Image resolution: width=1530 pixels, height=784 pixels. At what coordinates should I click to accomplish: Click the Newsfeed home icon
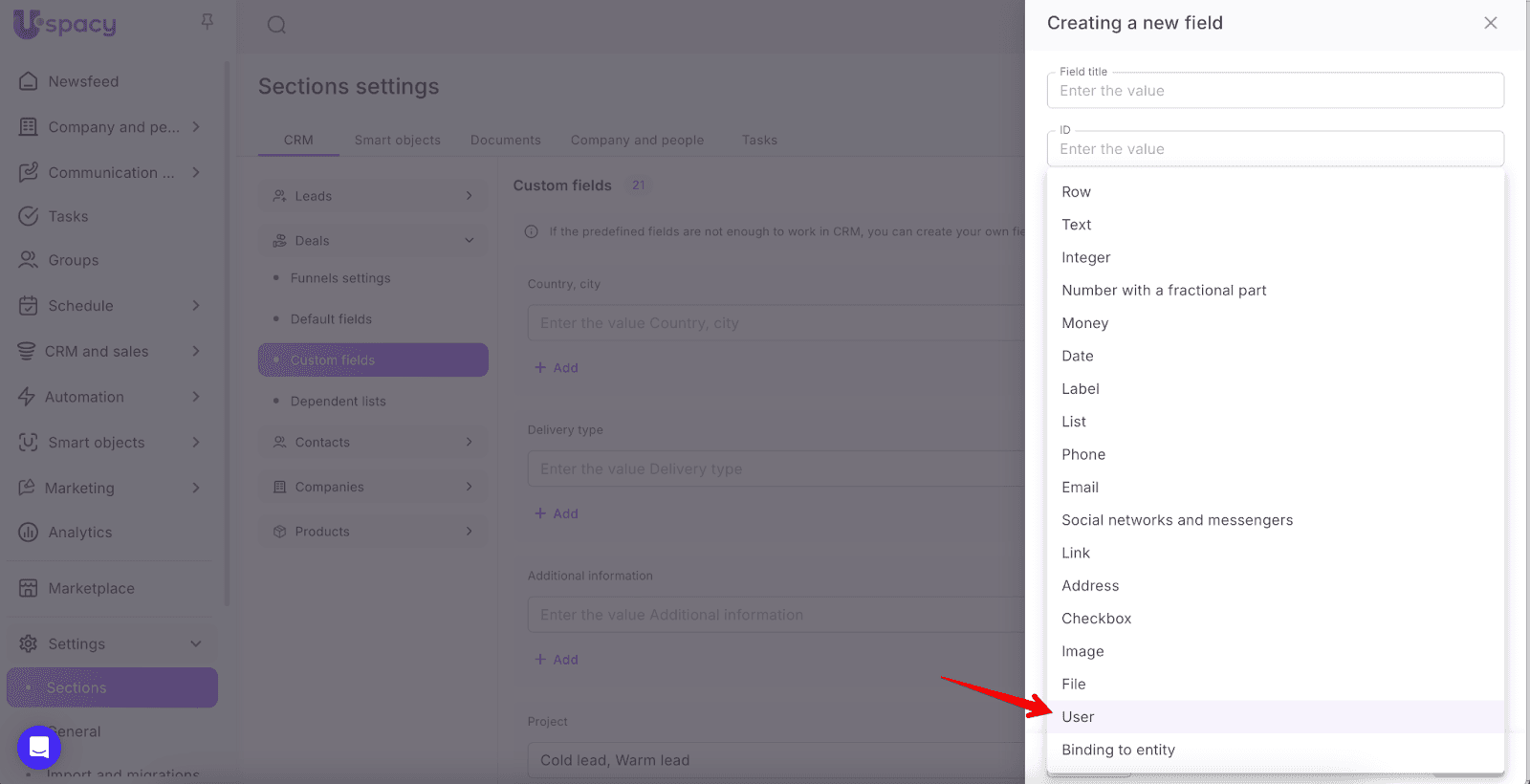point(29,81)
